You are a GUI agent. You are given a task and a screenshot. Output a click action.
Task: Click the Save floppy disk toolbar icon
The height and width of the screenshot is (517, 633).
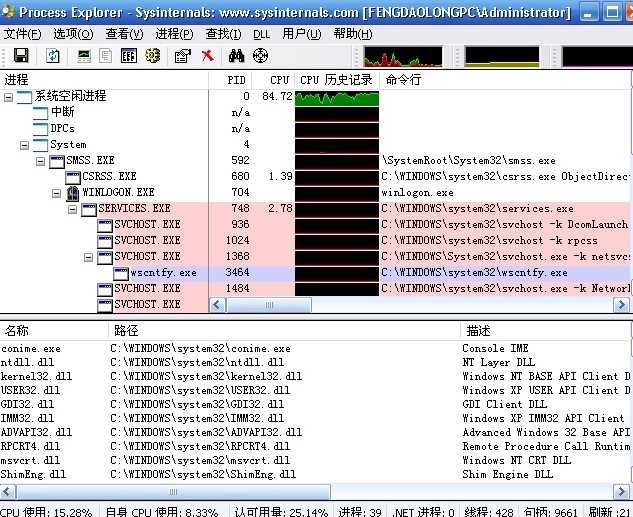point(21,55)
